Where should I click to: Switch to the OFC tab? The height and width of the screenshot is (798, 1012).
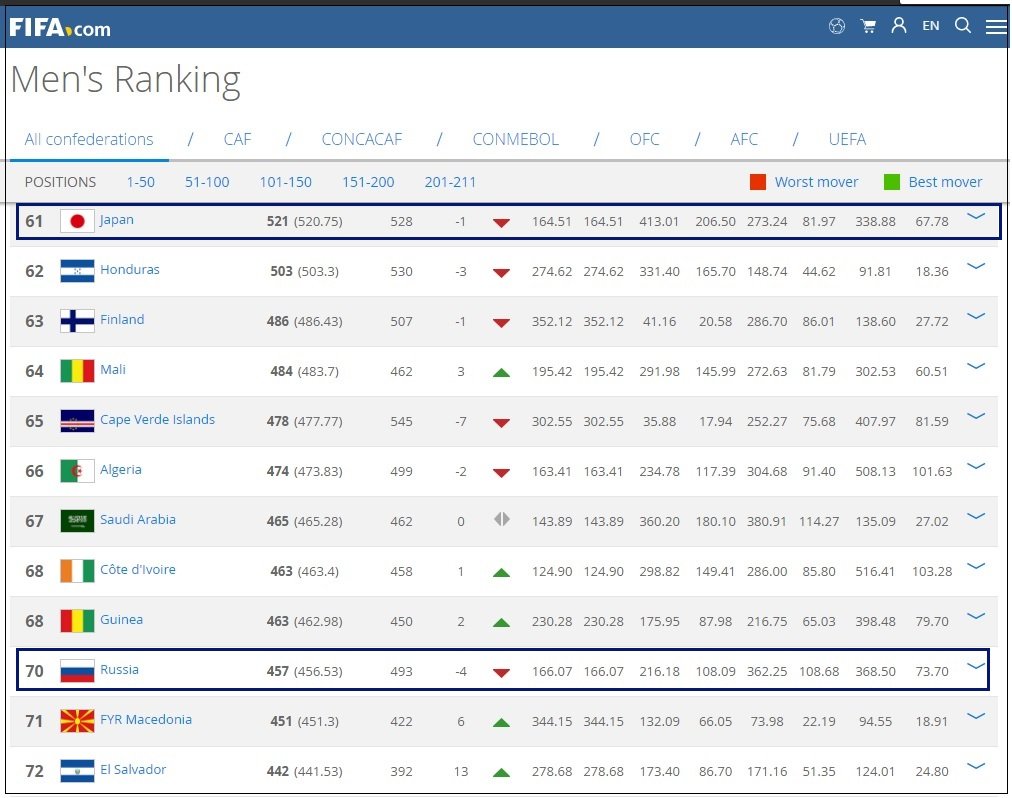(x=644, y=139)
